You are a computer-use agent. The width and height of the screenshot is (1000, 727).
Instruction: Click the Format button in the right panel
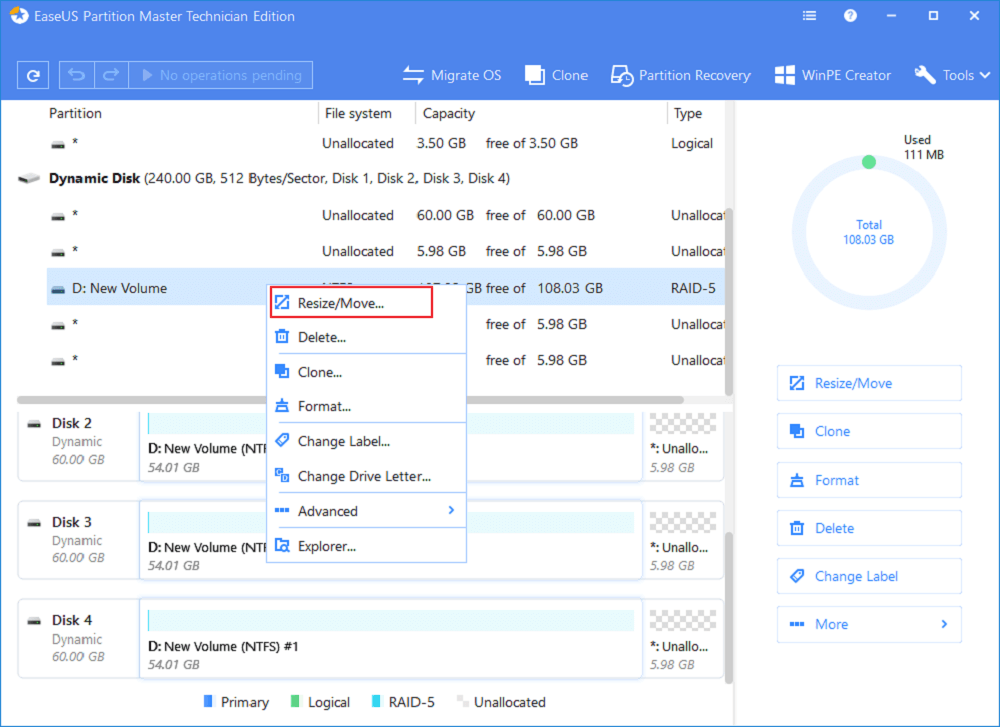(x=868, y=480)
